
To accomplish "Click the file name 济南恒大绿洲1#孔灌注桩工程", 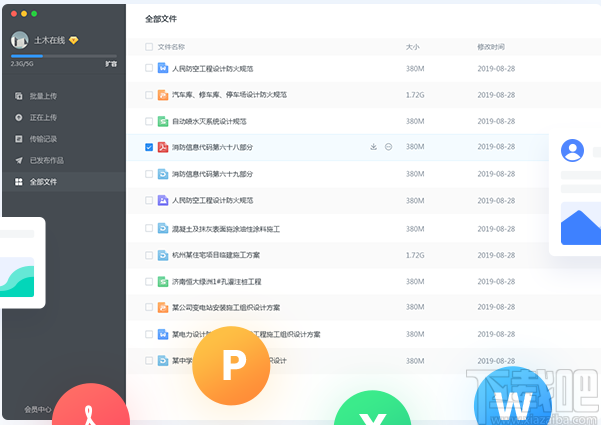I will (217, 282).
